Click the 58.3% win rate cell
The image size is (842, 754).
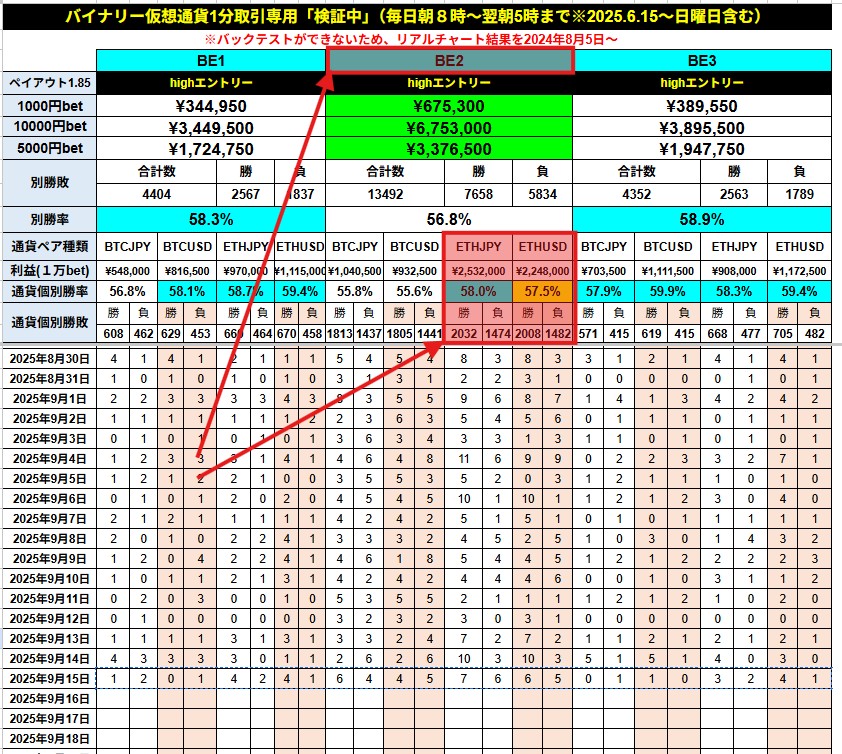pos(210,219)
